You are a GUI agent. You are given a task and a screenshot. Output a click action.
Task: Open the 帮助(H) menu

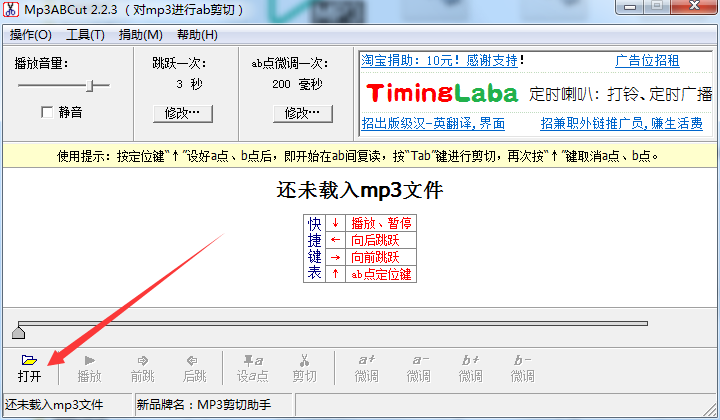[x=197, y=35]
